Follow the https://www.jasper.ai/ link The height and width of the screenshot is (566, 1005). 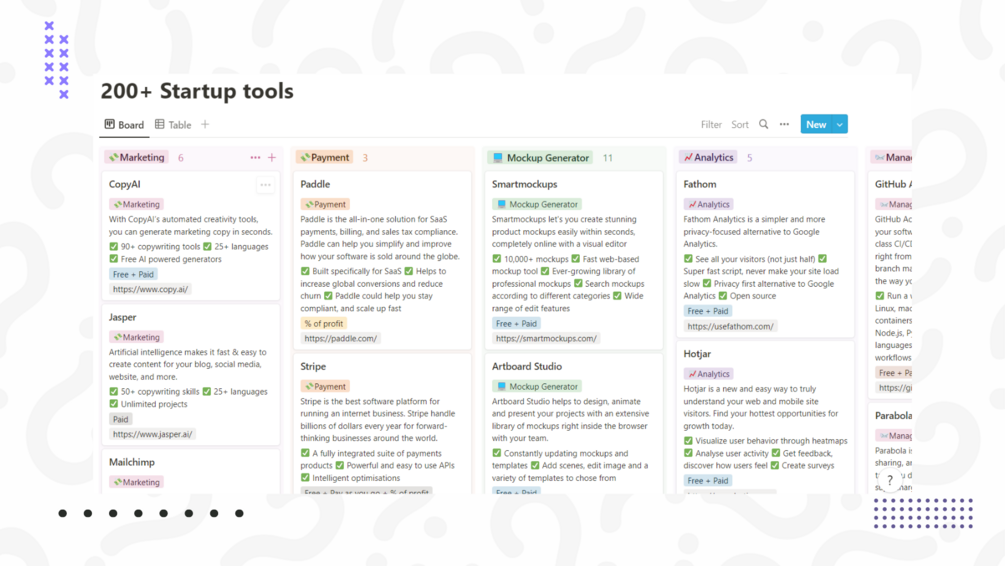coord(153,435)
